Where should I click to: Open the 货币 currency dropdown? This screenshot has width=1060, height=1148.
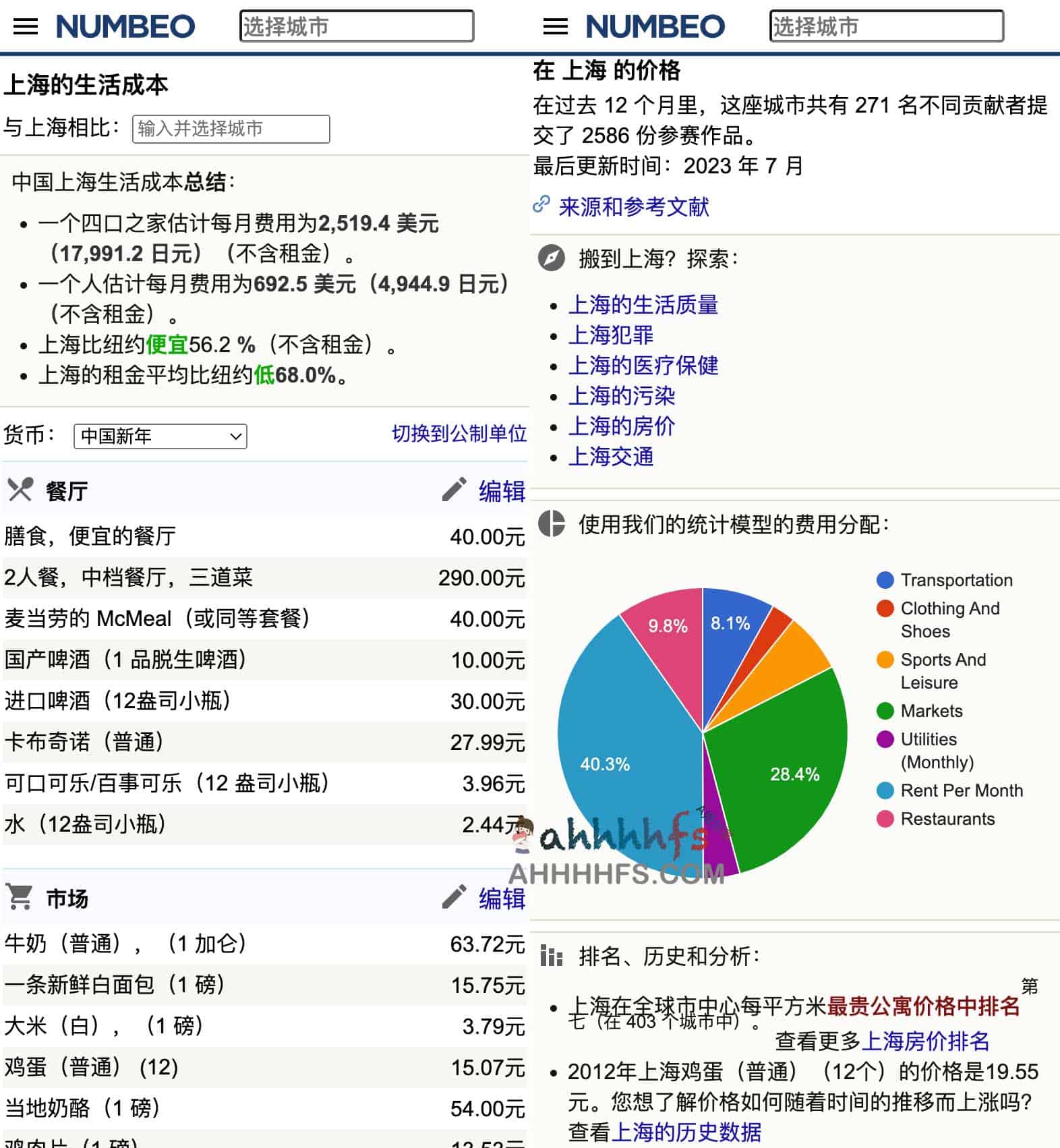point(160,436)
